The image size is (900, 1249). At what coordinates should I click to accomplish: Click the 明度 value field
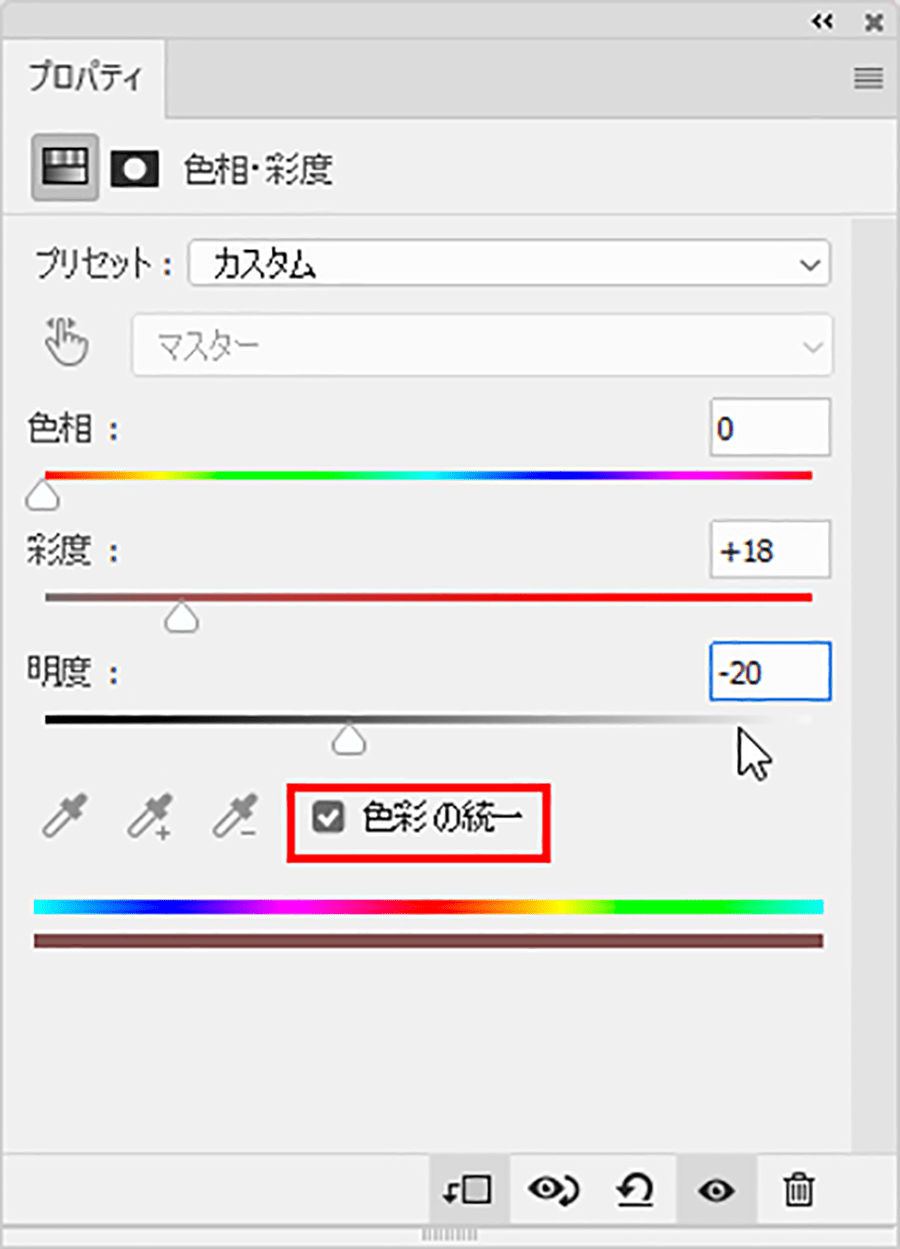[x=770, y=672]
